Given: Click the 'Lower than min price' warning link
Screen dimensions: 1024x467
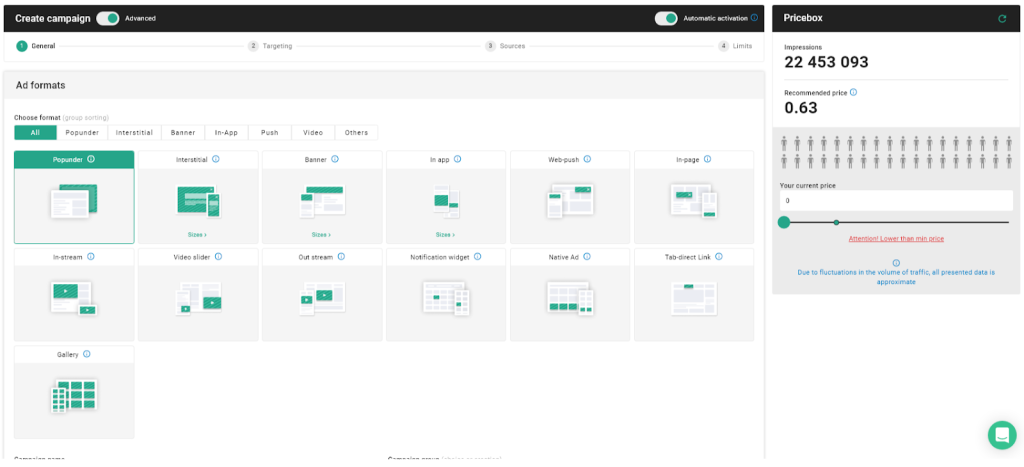Looking at the screenshot, I should pyautogui.click(x=896, y=239).
